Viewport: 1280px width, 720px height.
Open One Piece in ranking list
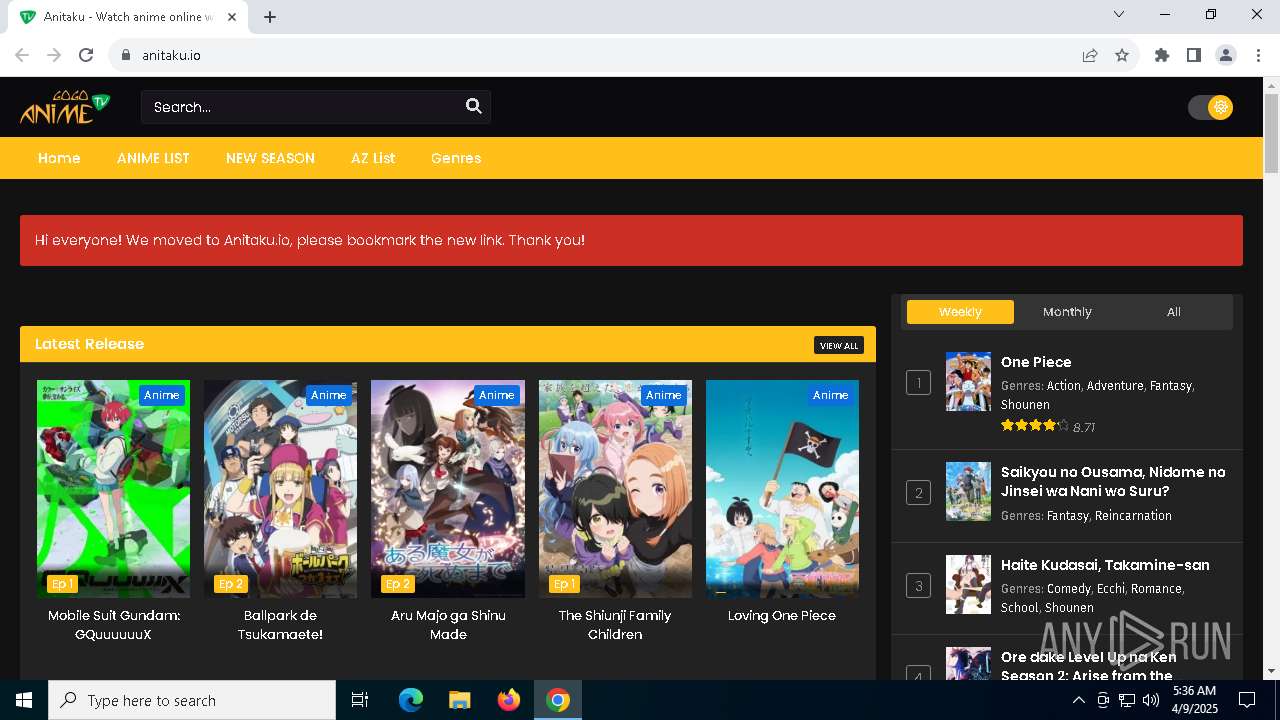click(x=1036, y=362)
